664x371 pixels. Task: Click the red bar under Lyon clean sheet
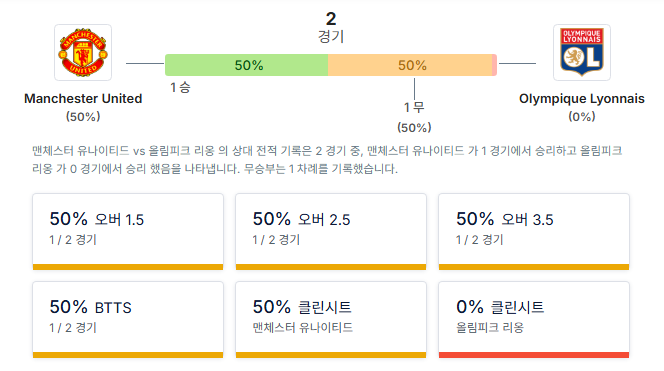pyautogui.click(x=534, y=355)
